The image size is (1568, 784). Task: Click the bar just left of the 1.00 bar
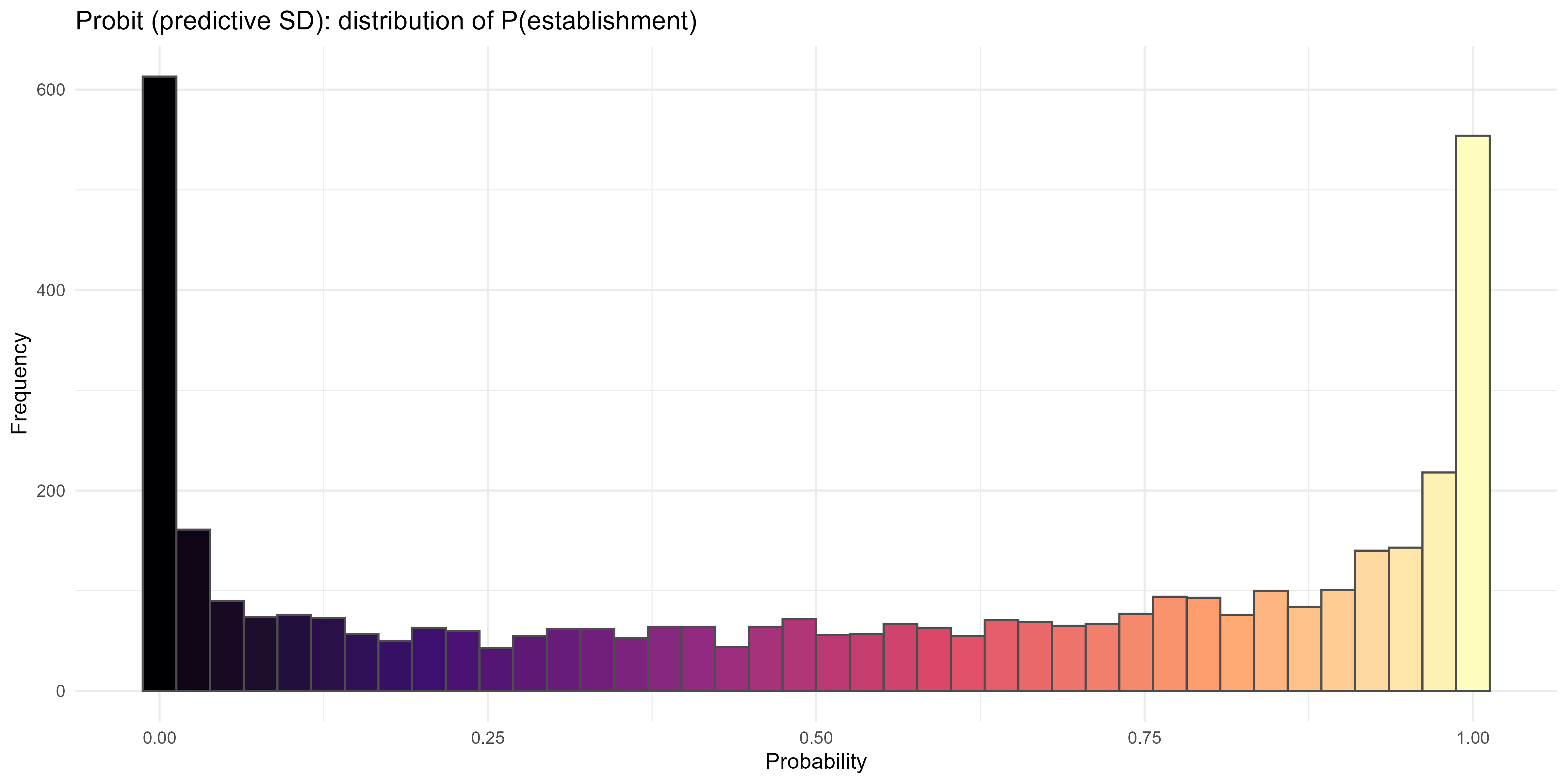(1438, 581)
